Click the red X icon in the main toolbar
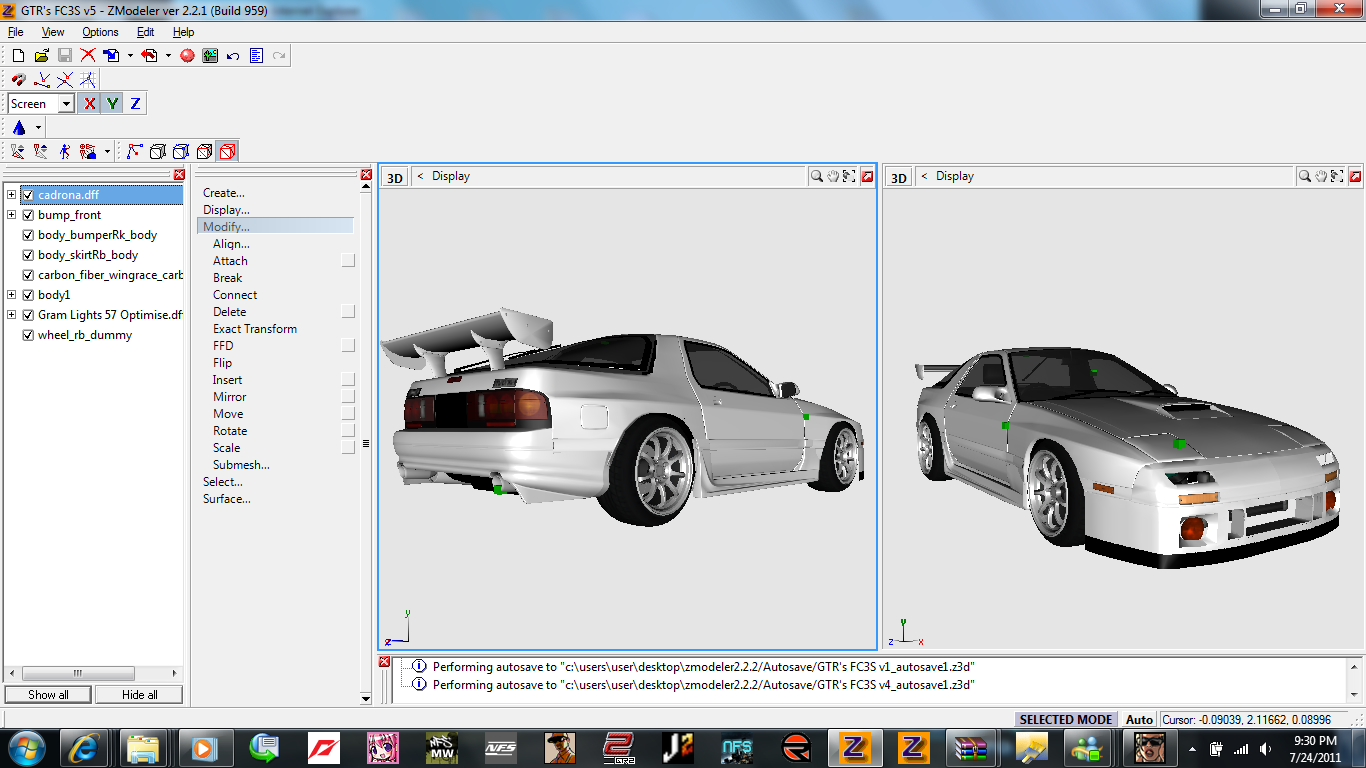Image resolution: width=1366 pixels, height=768 pixels. tap(88, 56)
